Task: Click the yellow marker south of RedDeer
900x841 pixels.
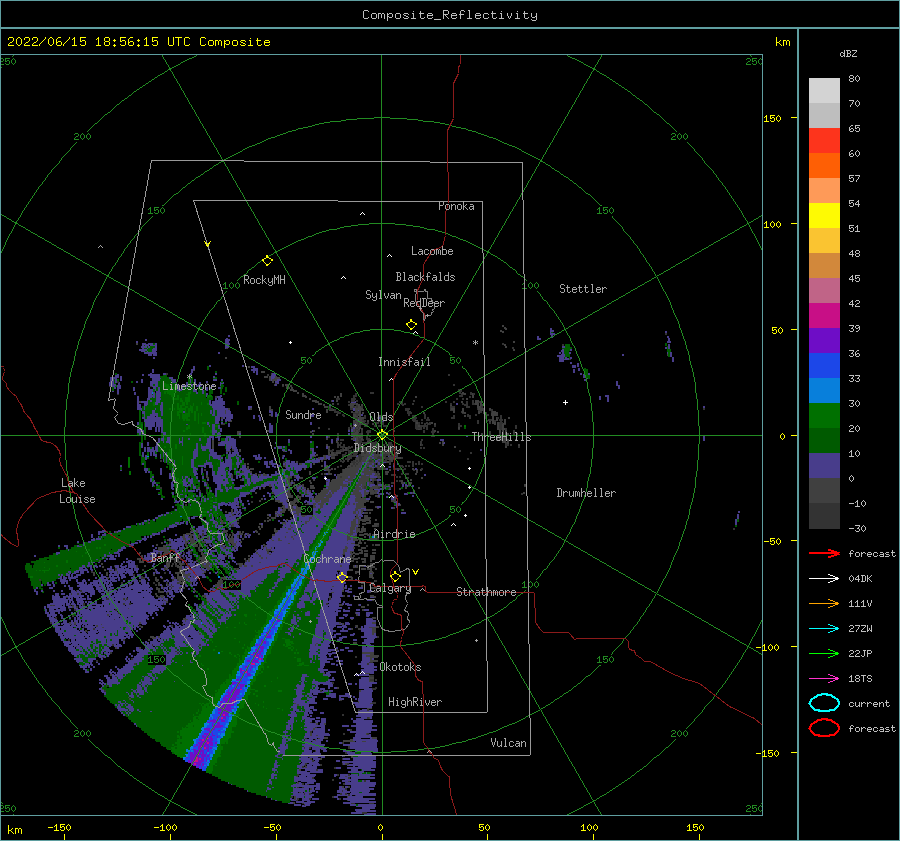Action: pos(411,325)
